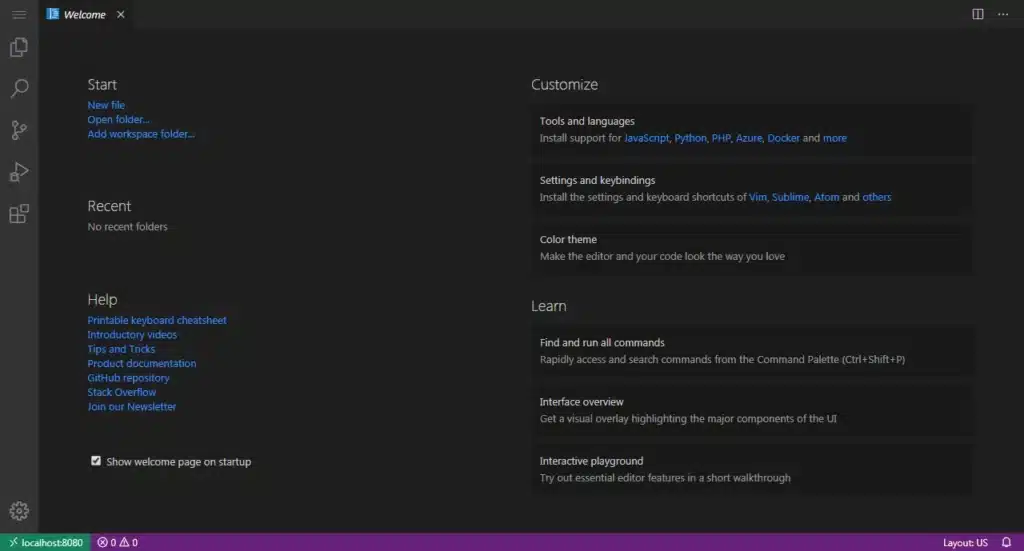Click 'more' in Tools and languages

(835, 138)
